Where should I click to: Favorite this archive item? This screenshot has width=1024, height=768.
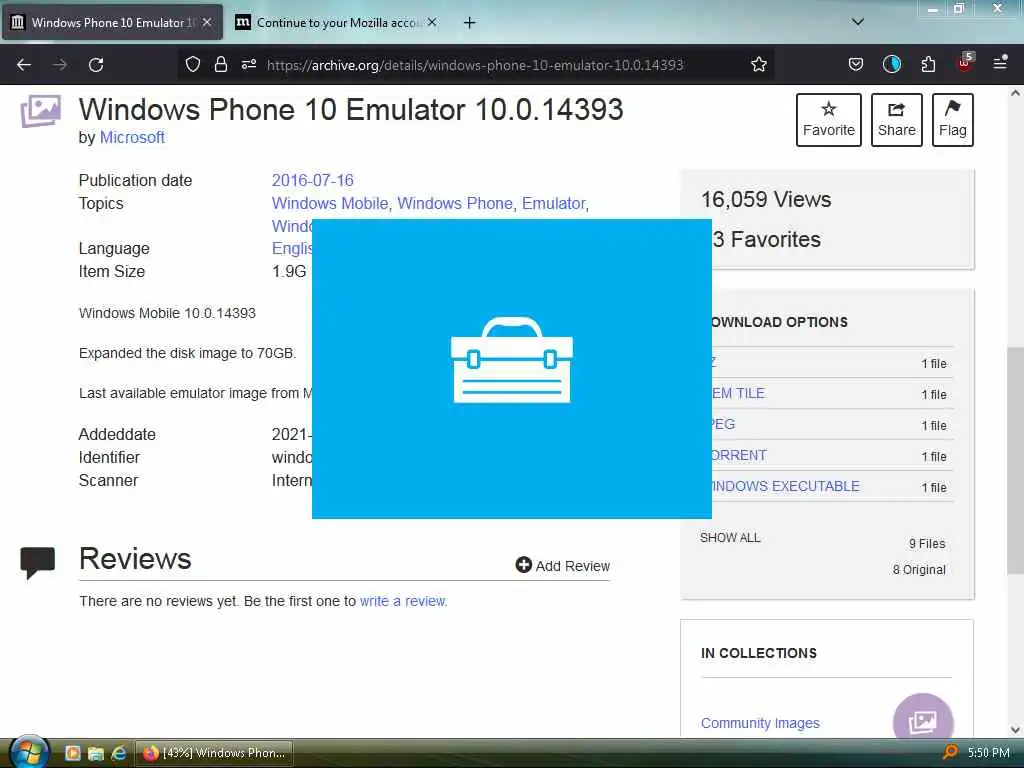point(829,120)
